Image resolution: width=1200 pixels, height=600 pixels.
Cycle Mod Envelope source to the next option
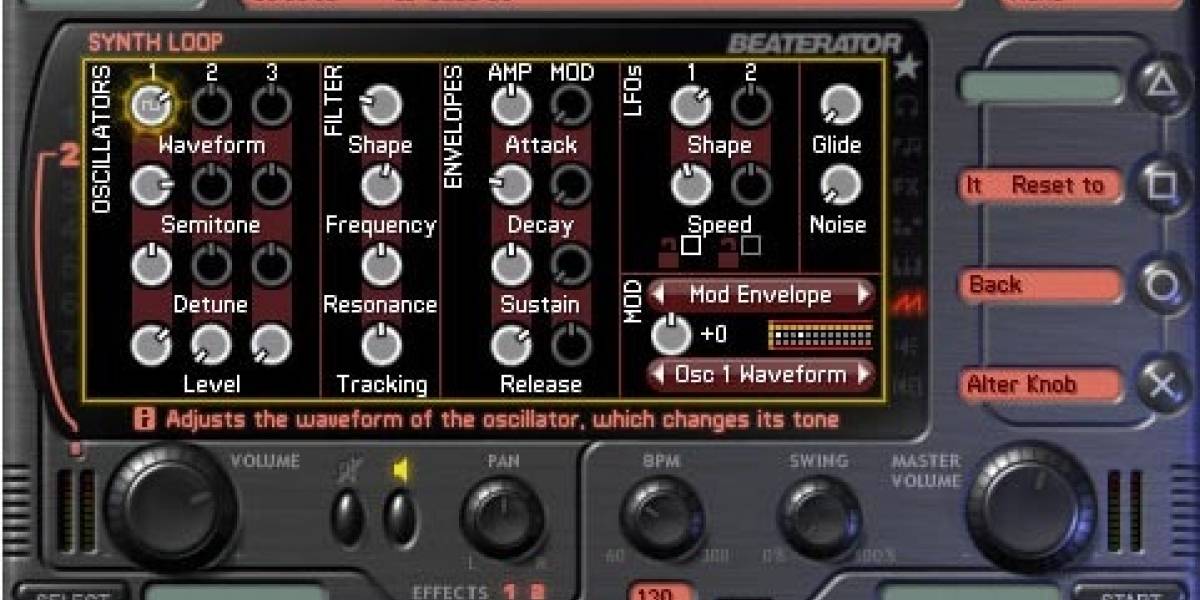click(x=864, y=295)
